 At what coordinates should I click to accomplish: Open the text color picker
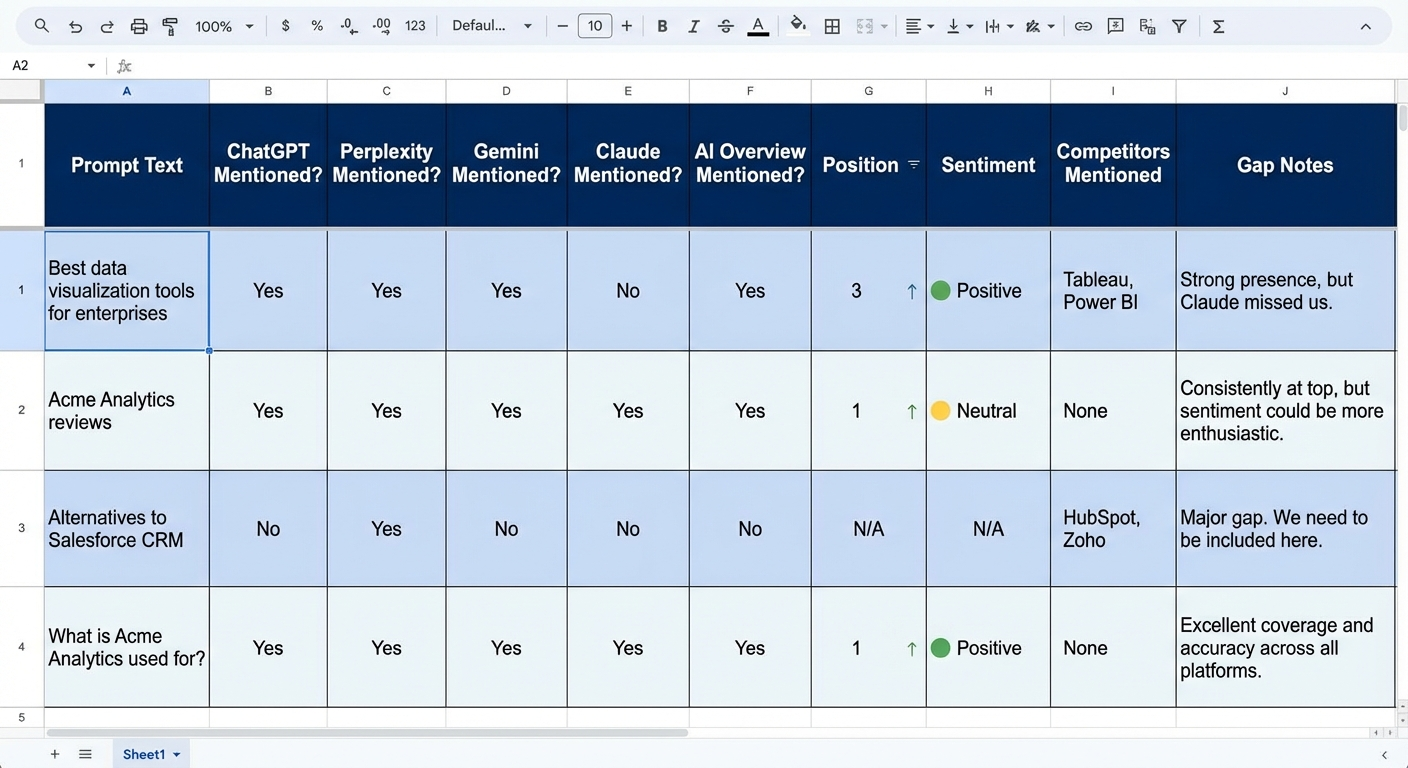[x=757, y=26]
